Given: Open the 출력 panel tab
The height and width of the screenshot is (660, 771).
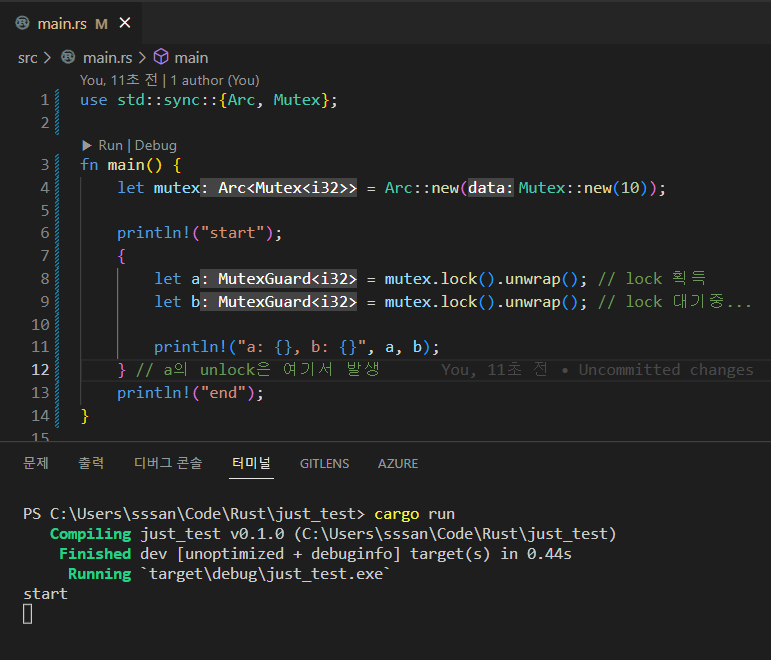Looking at the screenshot, I should pos(91,463).
